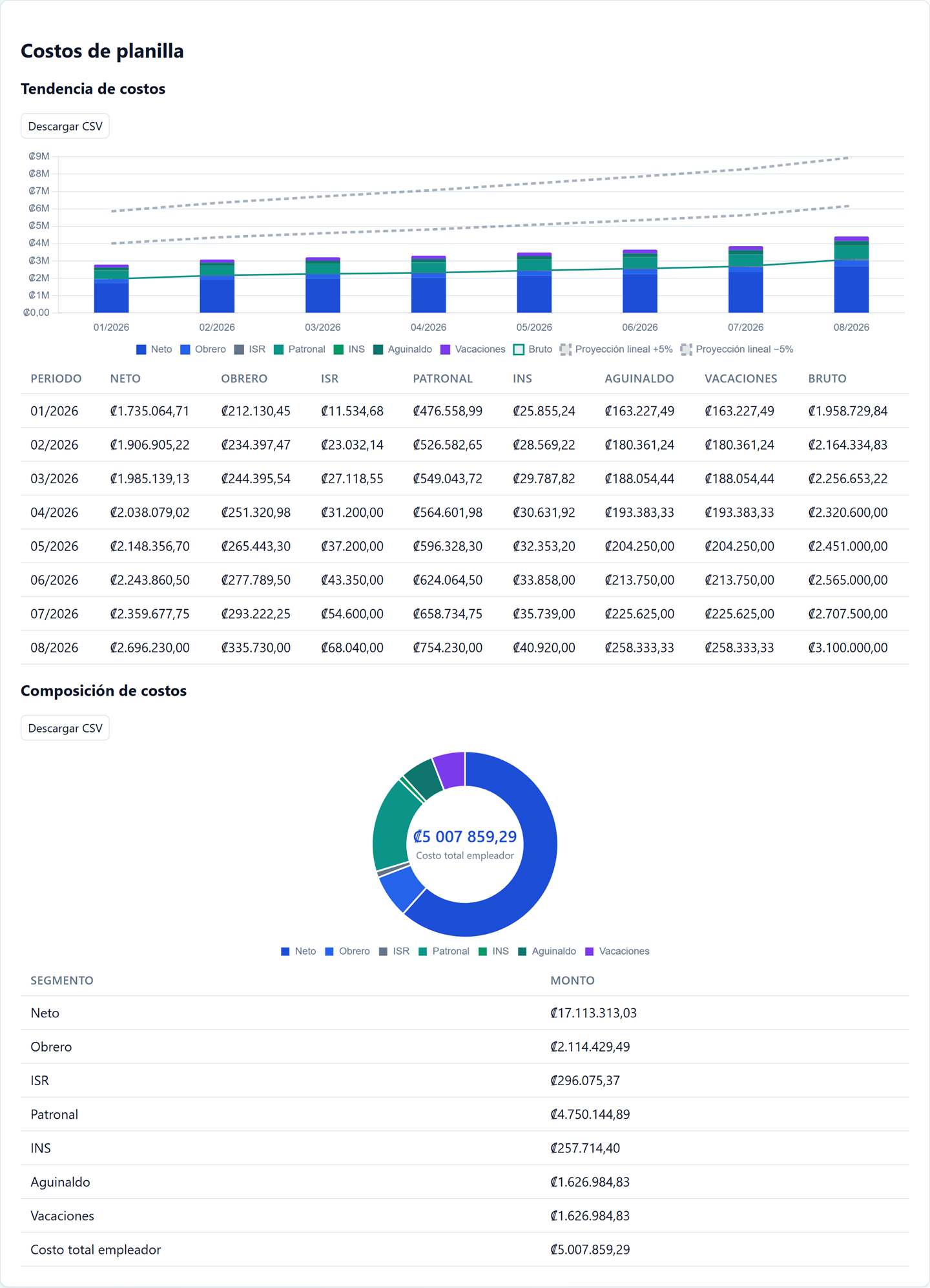This screenshot has width=930, height=1288.
Task: Click the purple Vacaciones donut slice
Action: point(451,769)
